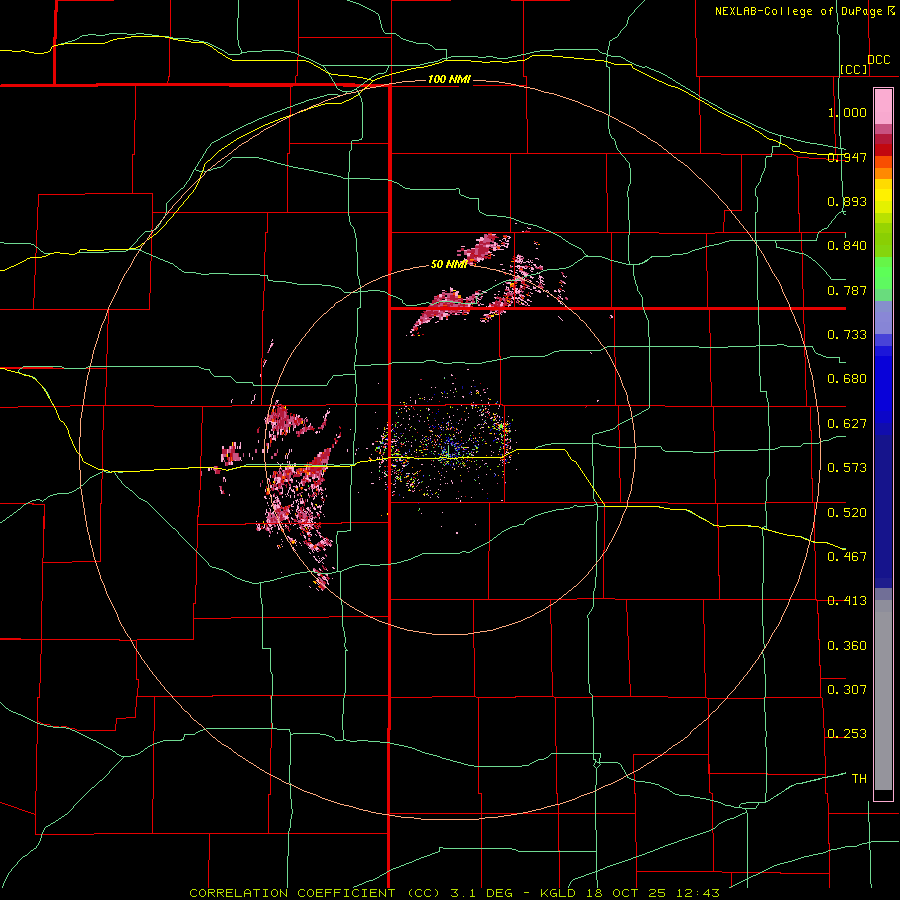
Task: Pick the bright green color bar segment
Action: point(883,273)
